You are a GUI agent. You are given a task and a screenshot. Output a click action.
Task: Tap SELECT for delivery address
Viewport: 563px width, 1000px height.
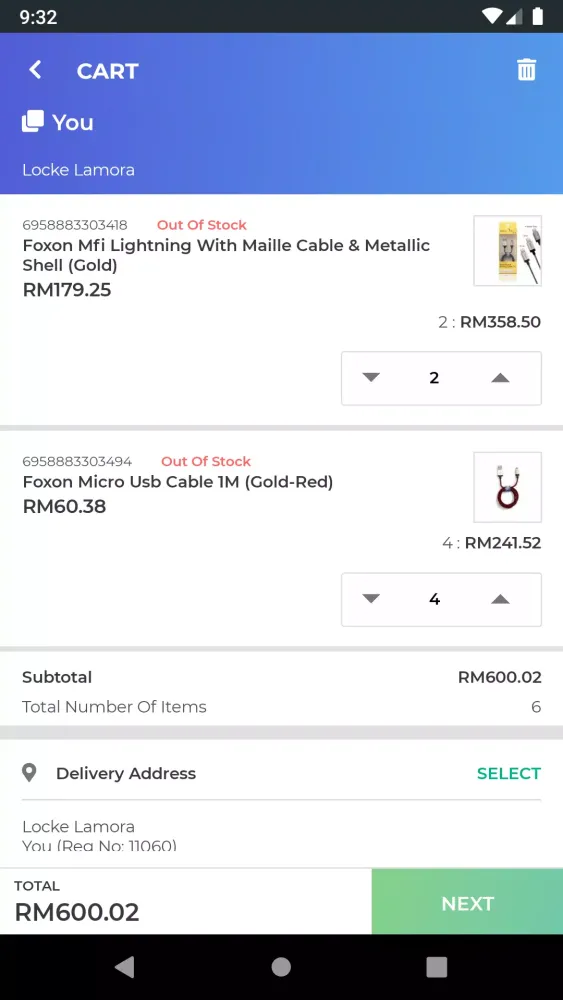(x=509, y=773)
